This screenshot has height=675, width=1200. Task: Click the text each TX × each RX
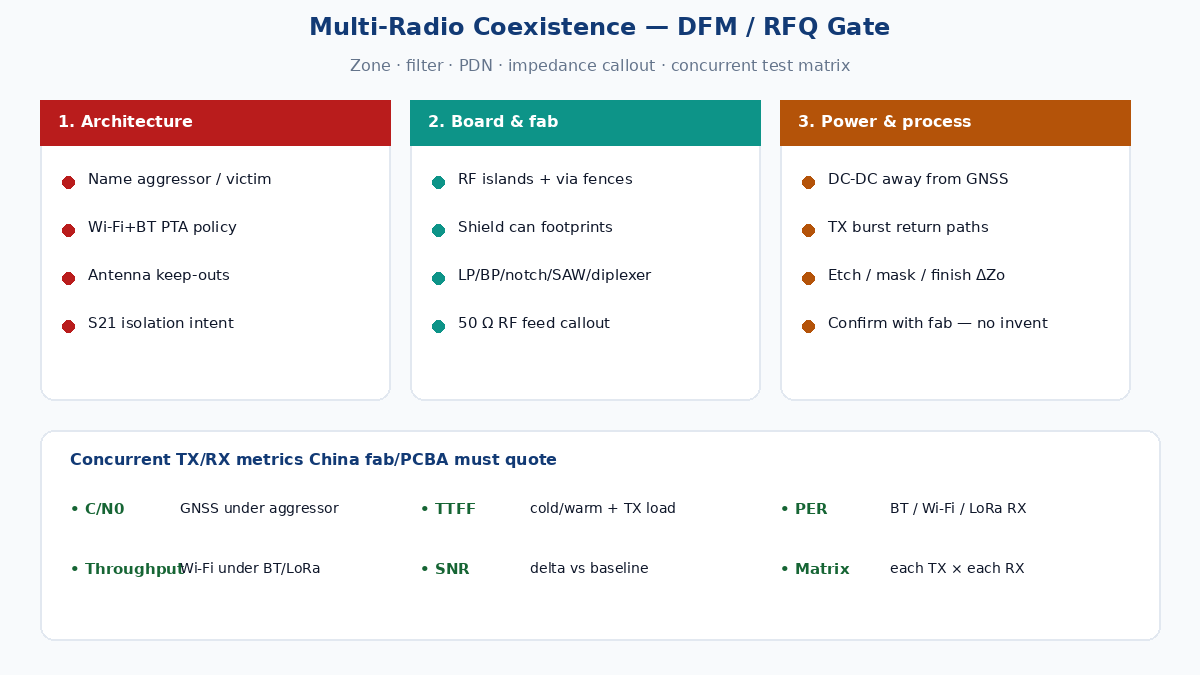pos(957,569)
